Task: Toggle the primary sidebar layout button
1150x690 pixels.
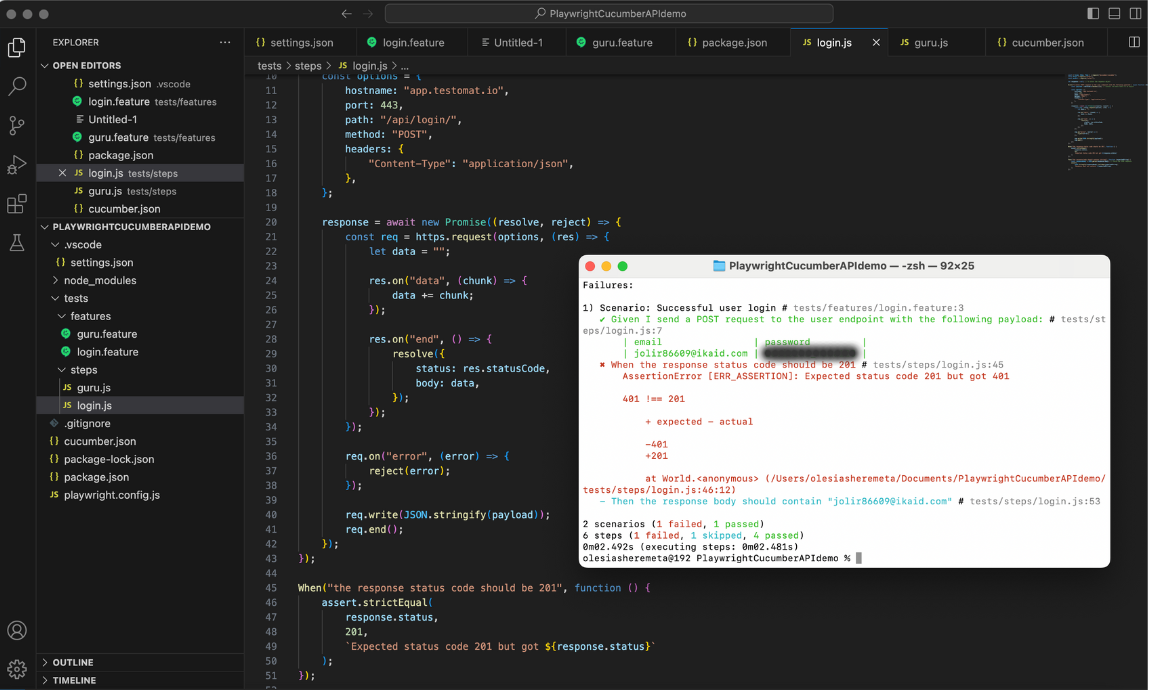Action: tap(1093, 14)
